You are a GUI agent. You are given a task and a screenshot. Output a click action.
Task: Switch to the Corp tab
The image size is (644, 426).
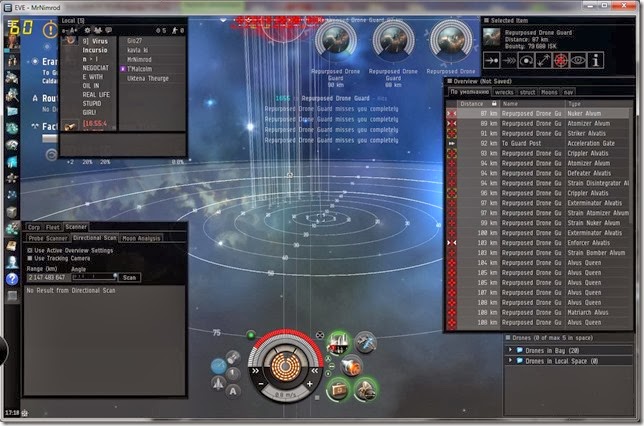pos(34,227)
